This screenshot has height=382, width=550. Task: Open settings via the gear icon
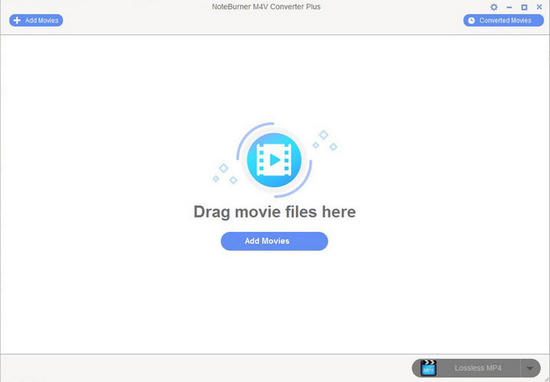click(494, 7)
